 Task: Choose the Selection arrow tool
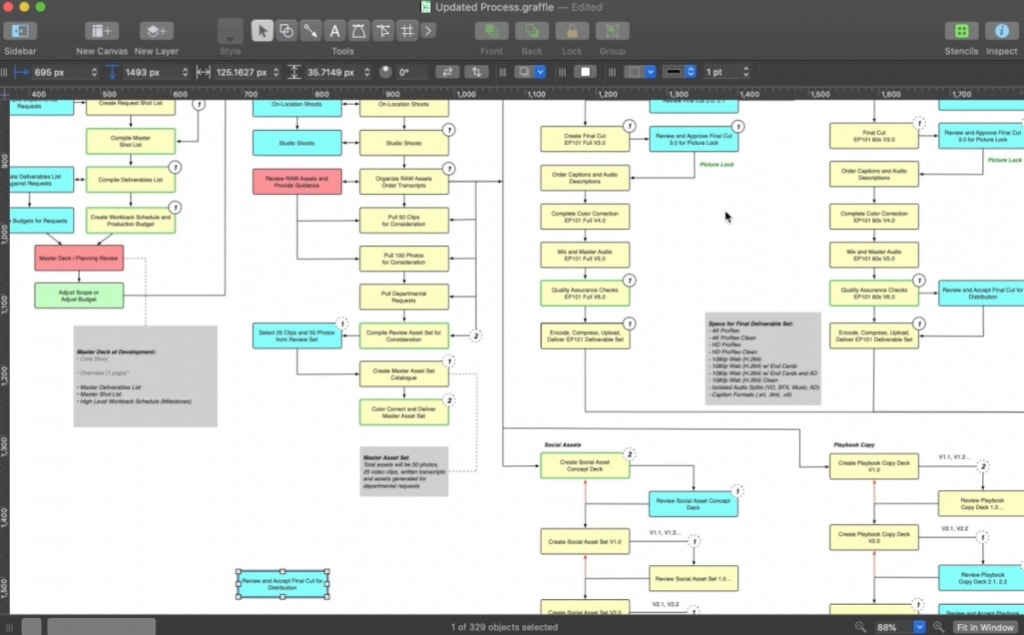point(262,31)
